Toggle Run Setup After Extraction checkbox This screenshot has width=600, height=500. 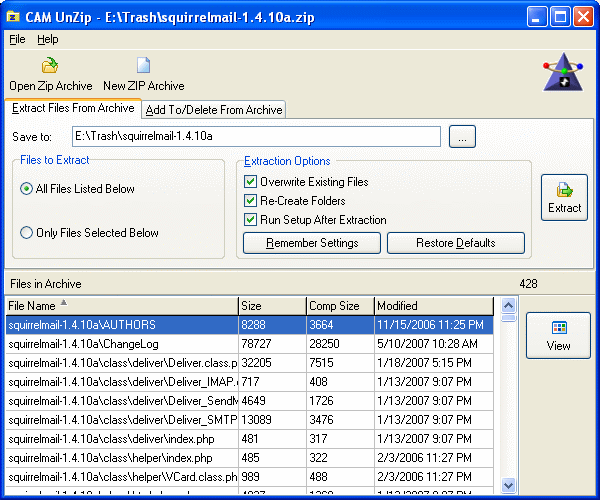(x=250, y=220)
